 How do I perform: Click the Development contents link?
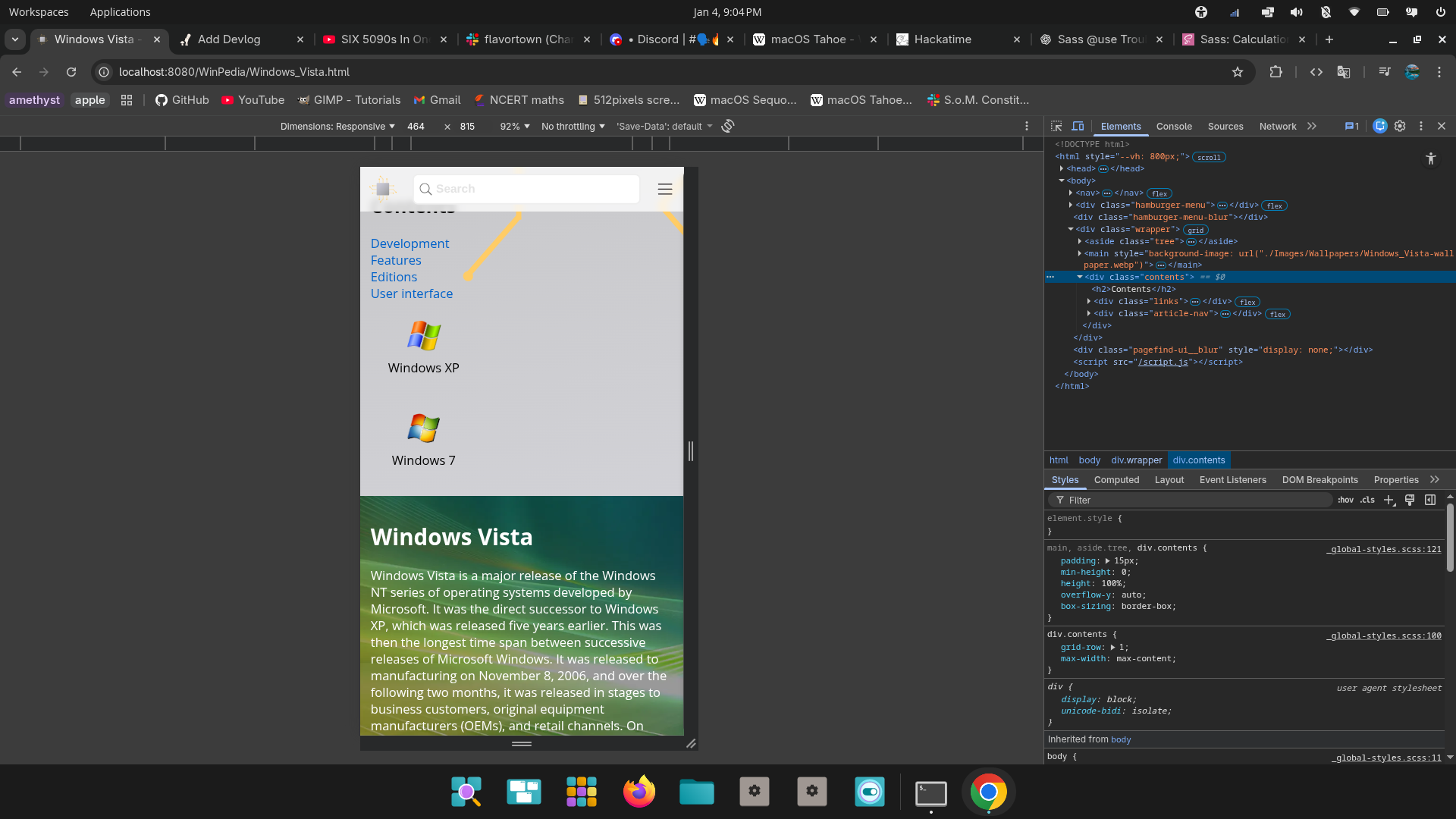[x=409, y=243]
